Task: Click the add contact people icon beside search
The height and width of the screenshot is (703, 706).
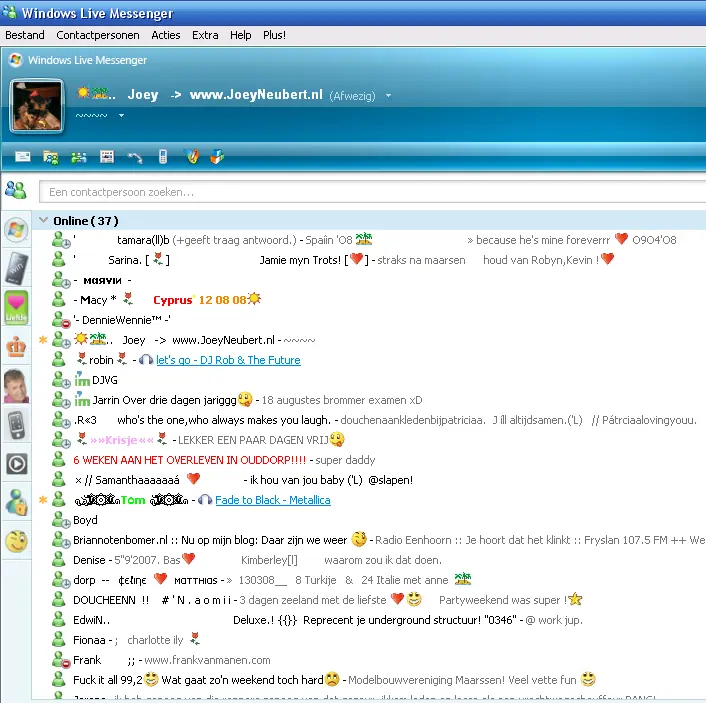Action: 16,190
